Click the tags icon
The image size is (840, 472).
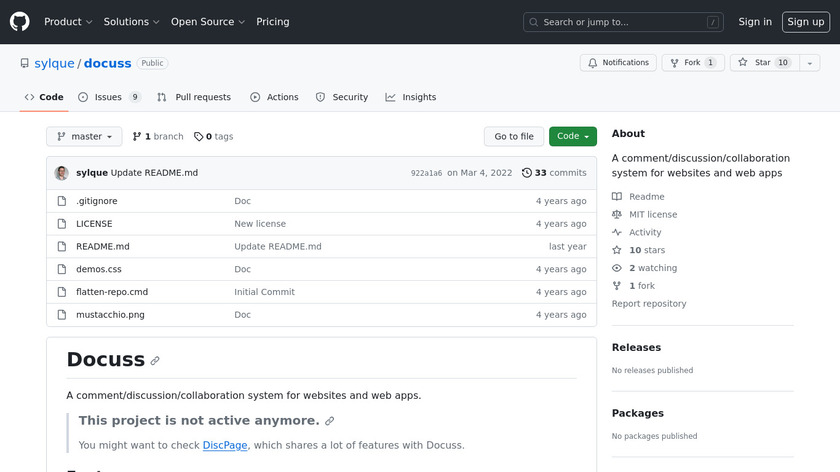pos(198,137)
